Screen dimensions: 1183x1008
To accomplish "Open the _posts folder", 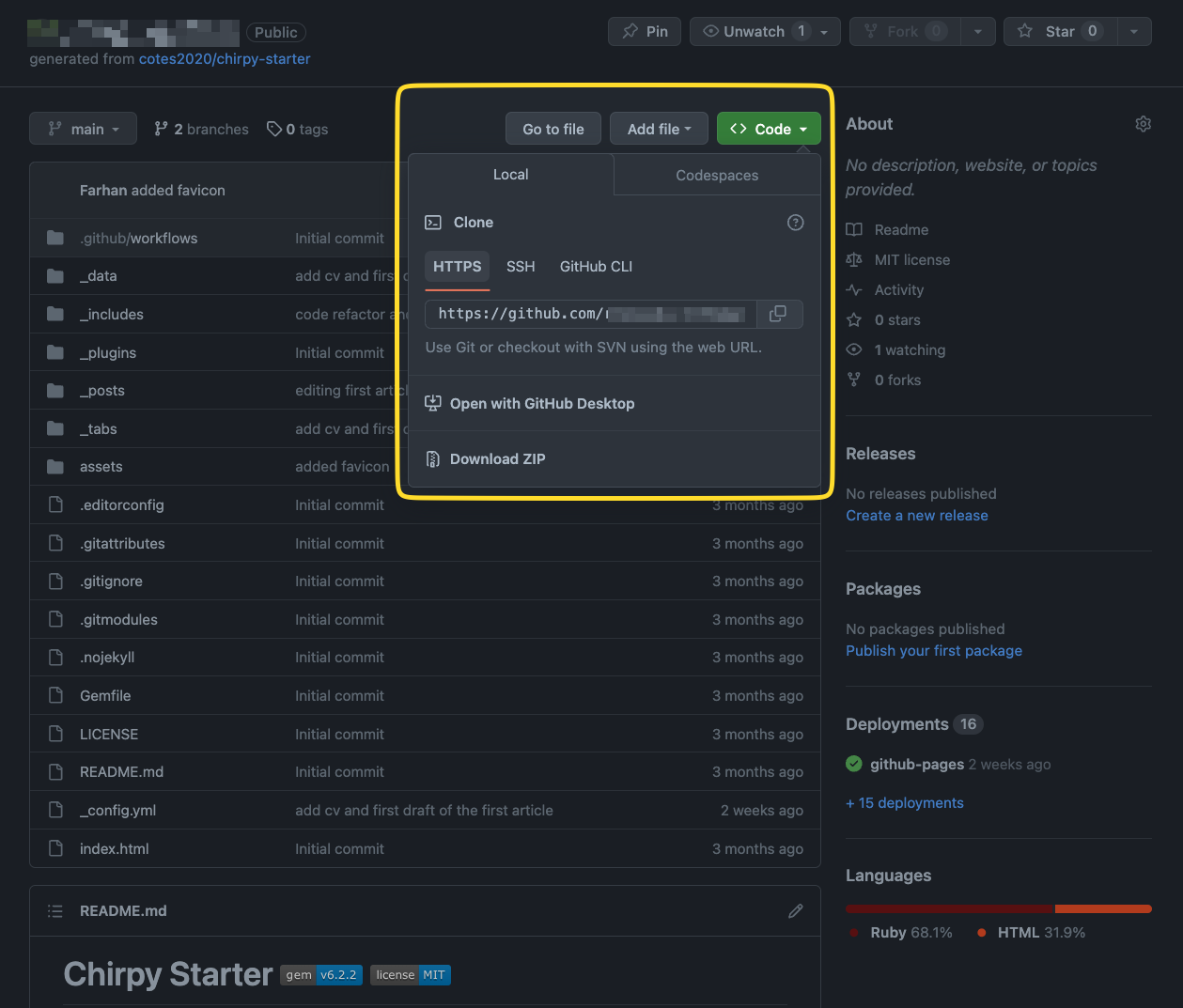I will (x=102, y=391).
